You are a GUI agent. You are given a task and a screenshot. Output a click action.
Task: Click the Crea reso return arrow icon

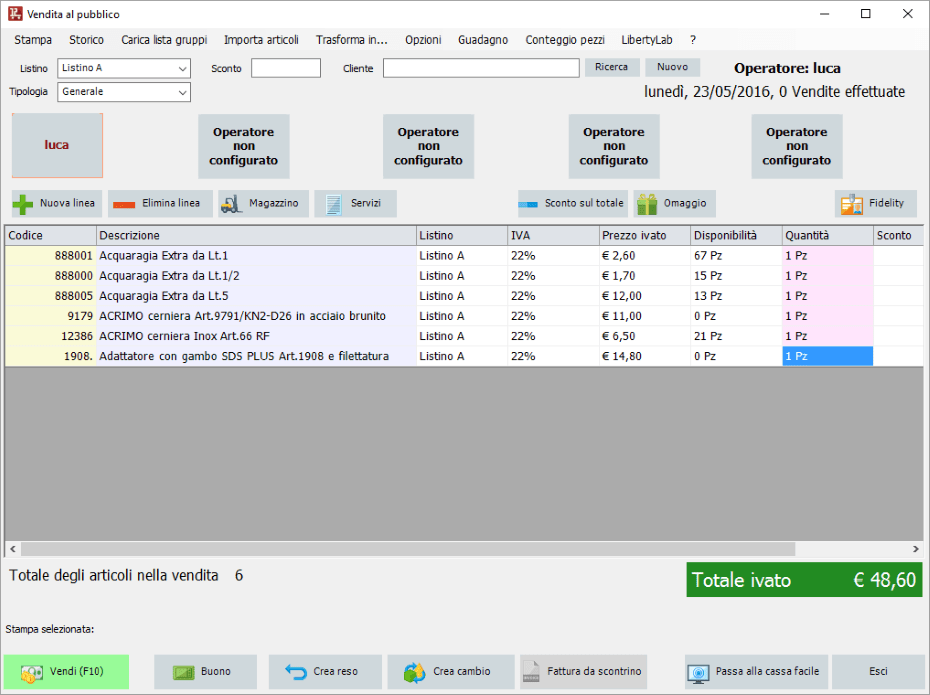pos(295,672)
